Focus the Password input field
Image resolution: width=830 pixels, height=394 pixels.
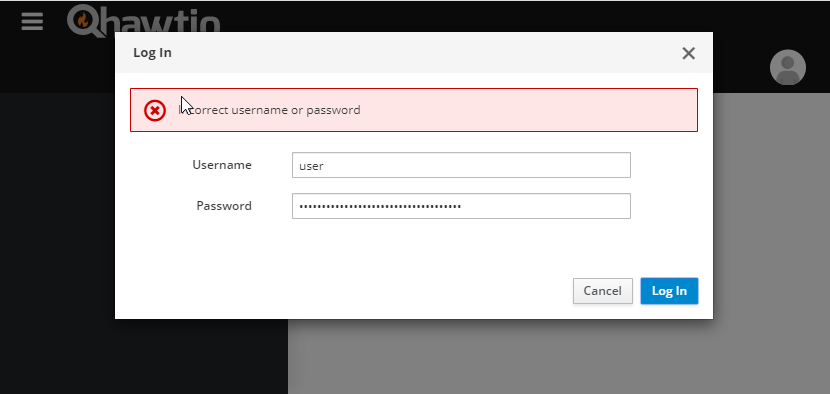461,206
